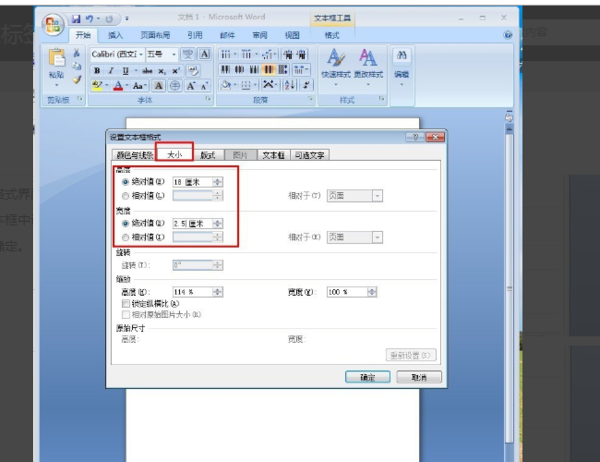Cut selection with the scissors icon
This screenshot has width=600, height=462.
click(77, 53)
